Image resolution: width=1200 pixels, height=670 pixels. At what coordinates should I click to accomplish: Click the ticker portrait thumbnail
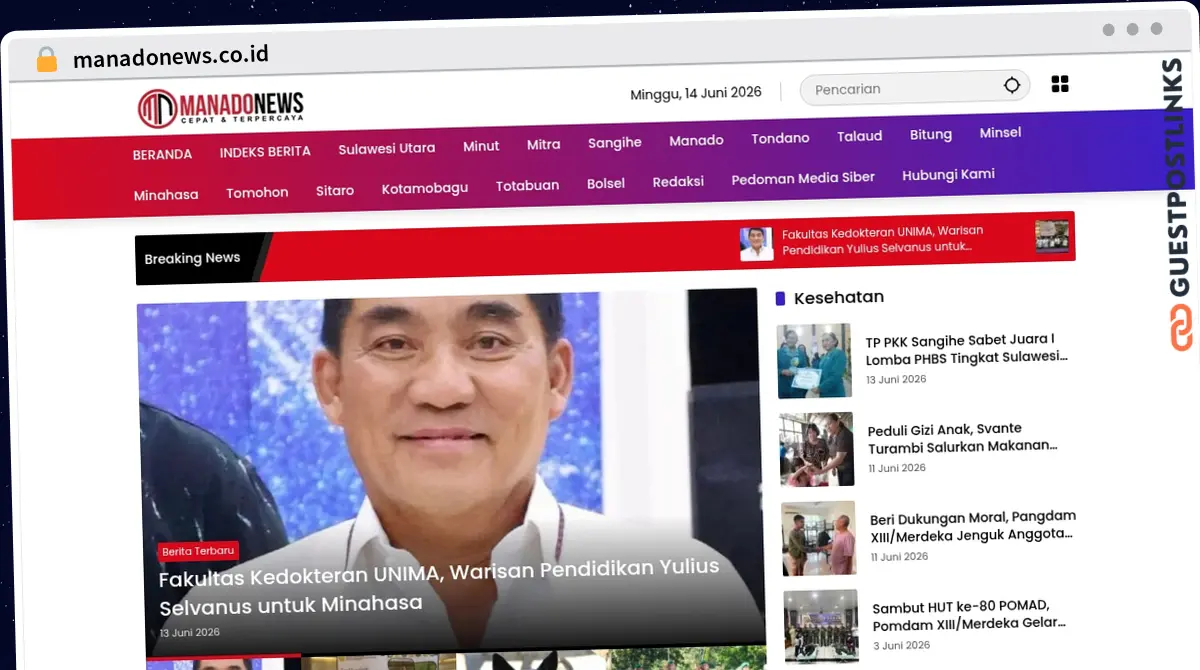[x=756, y=244]
